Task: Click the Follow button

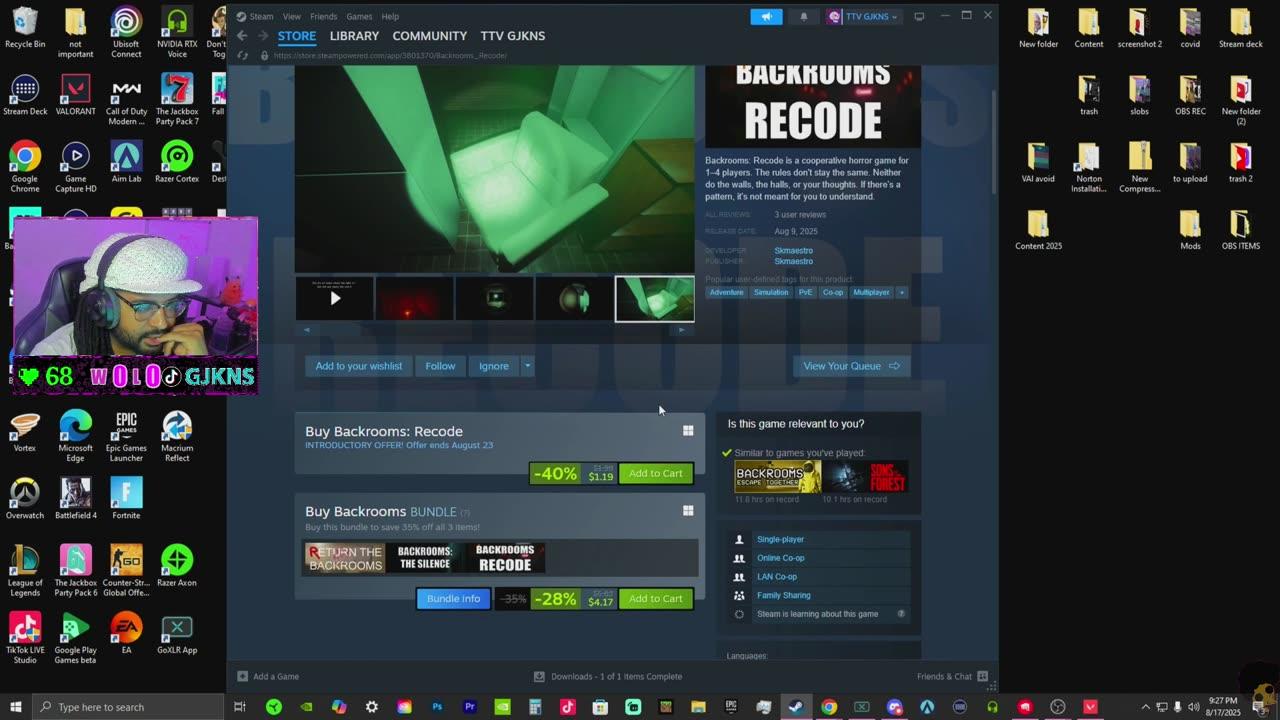Action: click(x=440, y=366)
